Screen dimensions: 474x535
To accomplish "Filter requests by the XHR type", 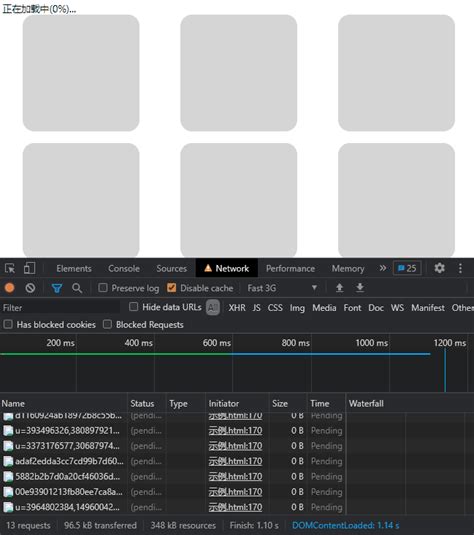I will pyautogui.click(x=237, y=308).
